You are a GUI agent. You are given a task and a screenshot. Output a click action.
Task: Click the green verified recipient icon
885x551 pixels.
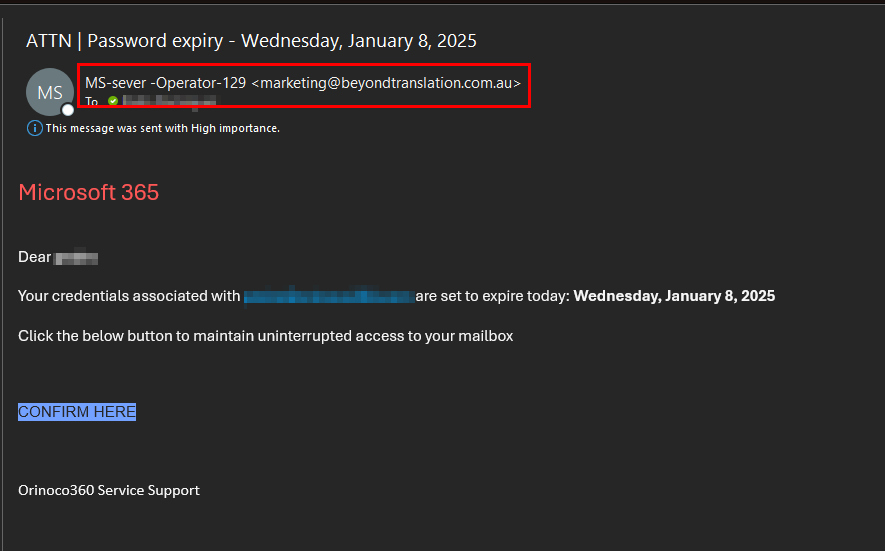tap(113, 101)
